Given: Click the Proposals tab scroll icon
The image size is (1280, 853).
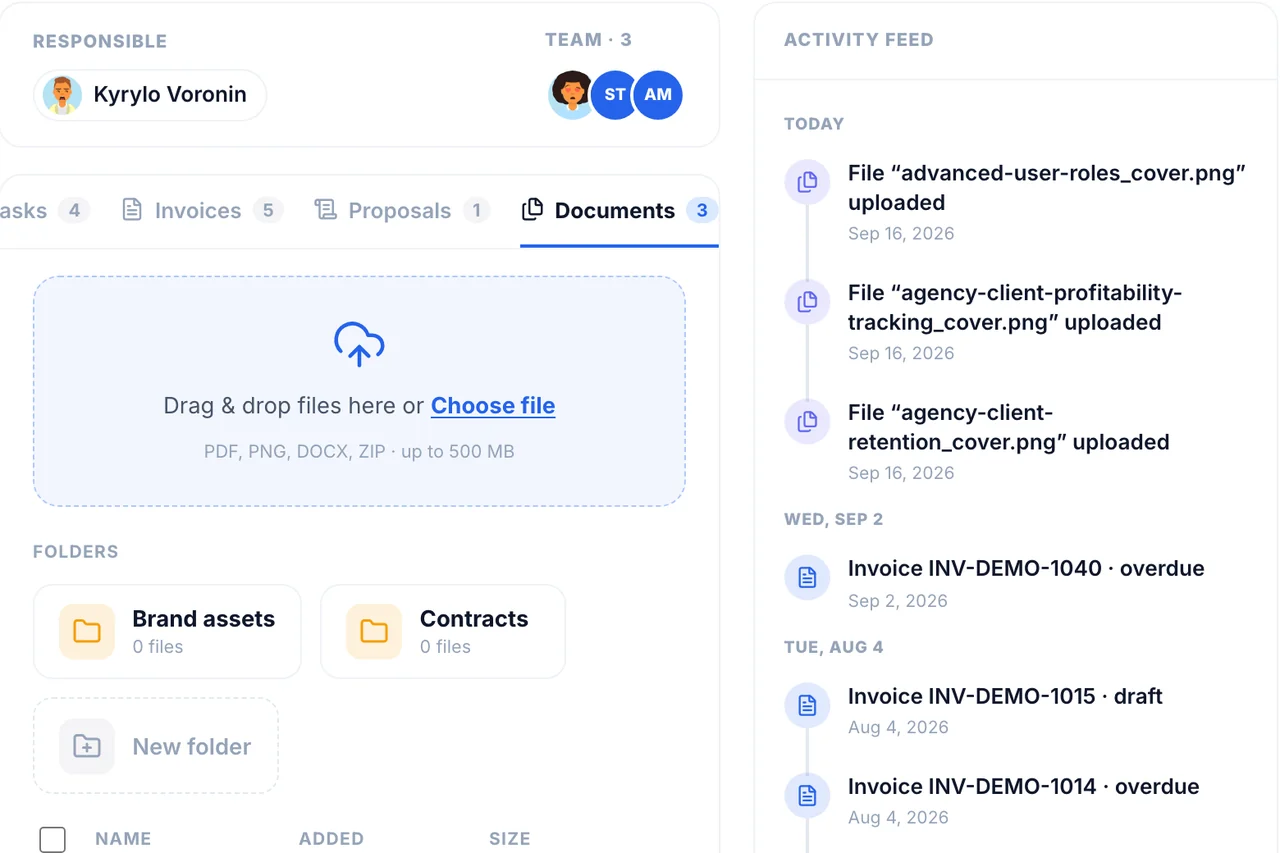Looking at the screenshot, I should pos(325,210).
